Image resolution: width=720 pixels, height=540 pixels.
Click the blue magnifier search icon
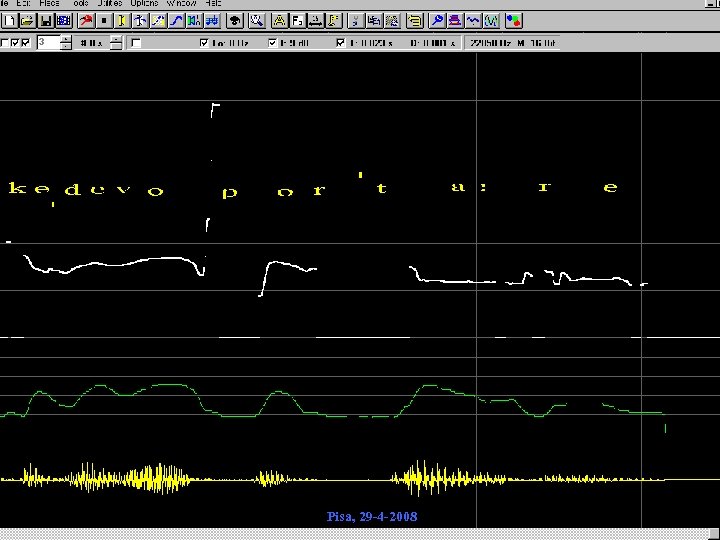pyautogui.click(x=437, y=21)
